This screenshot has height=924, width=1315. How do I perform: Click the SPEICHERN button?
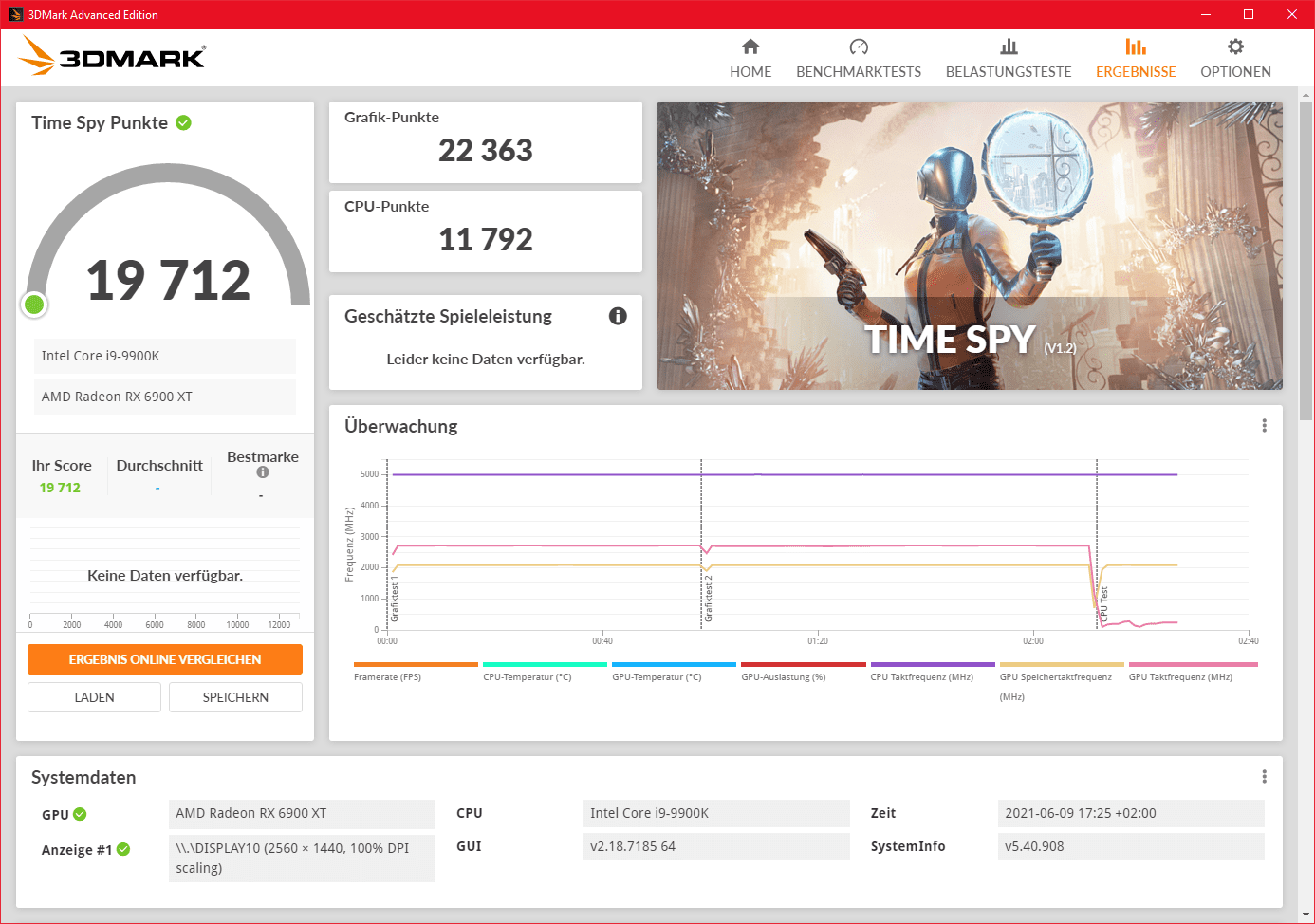coord(235,697)
